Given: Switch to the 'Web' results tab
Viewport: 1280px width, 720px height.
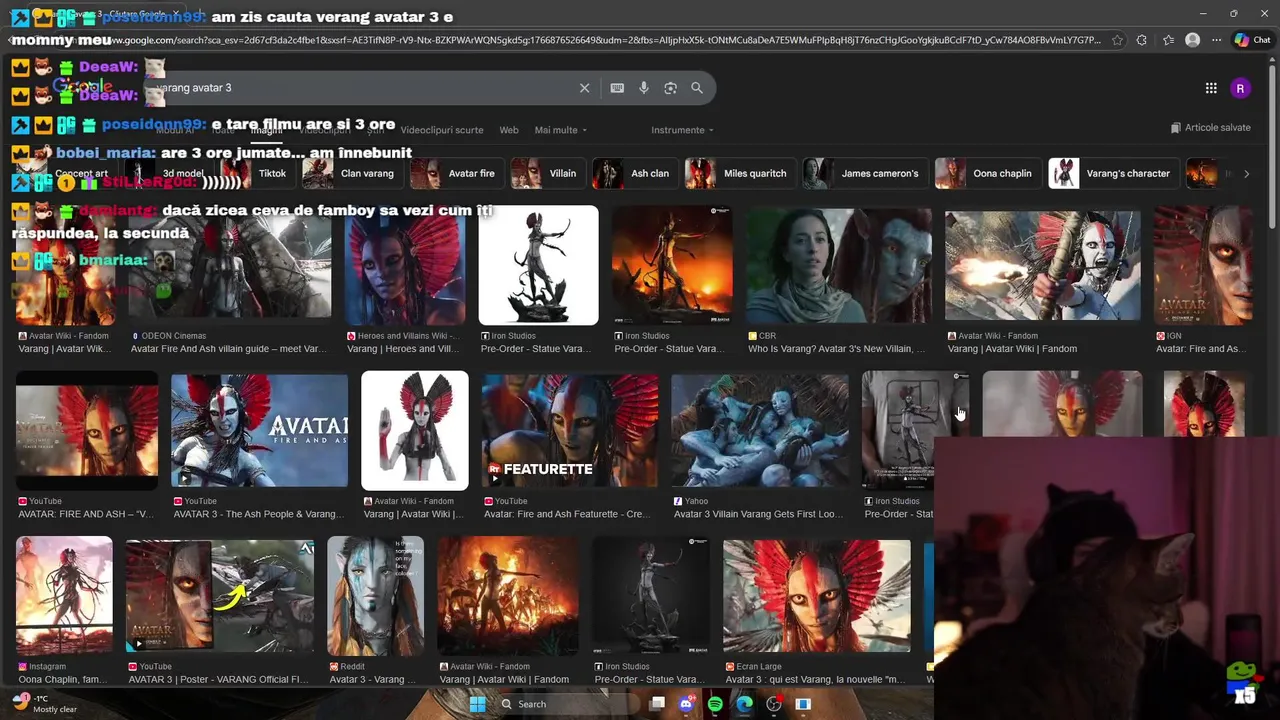Looking at the screenshot, I should [x=509, y=130].
